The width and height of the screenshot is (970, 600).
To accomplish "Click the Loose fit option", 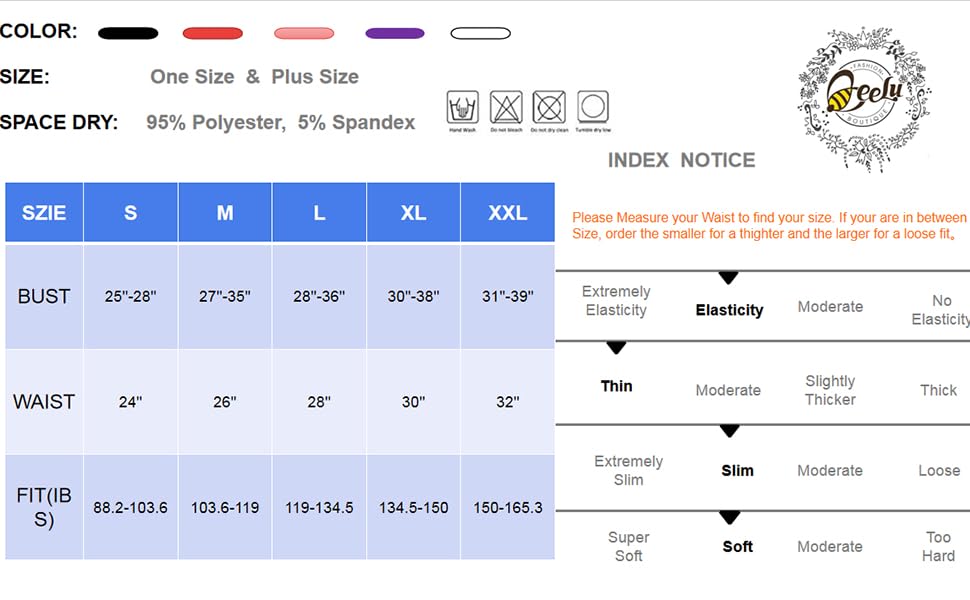I will (939, 470).
